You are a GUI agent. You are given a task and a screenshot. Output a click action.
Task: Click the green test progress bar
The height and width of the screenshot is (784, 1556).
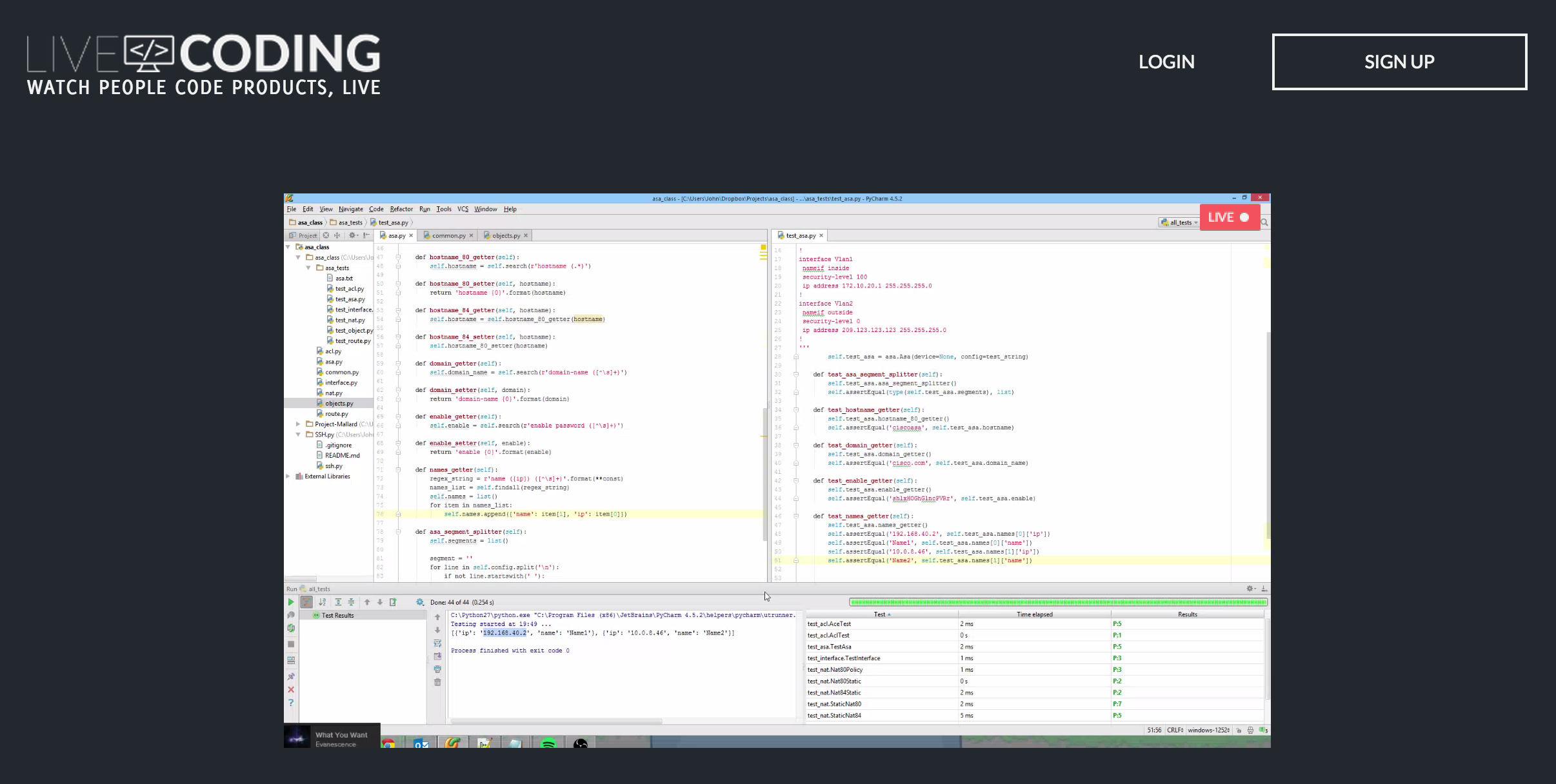(x=1058, y=602)
